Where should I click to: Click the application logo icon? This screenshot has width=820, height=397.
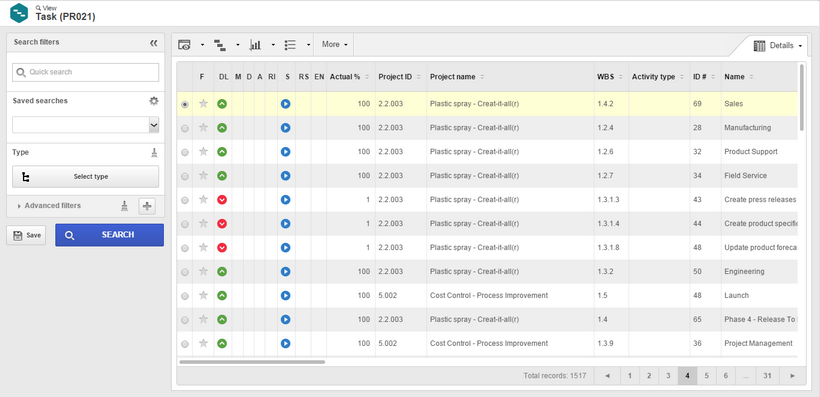[19, 13]
